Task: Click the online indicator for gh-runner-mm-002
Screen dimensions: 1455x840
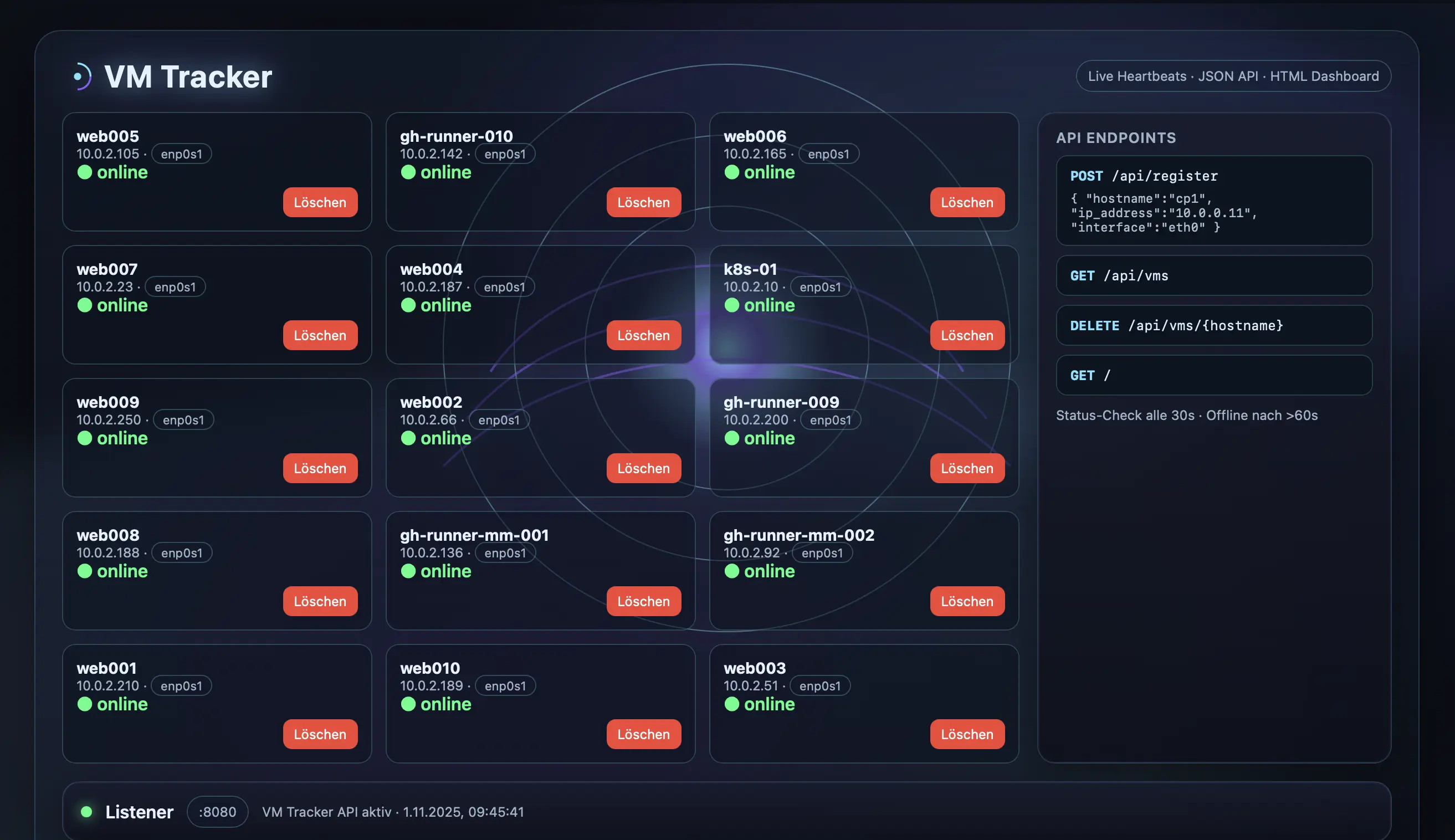Action: 732,571
